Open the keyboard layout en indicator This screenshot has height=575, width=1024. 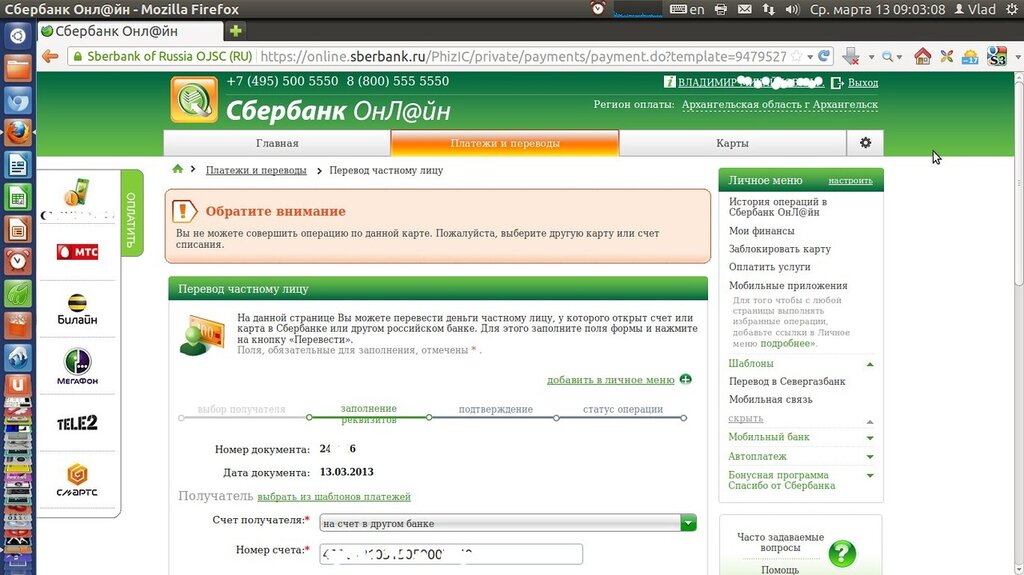click(x=687, y=9)
